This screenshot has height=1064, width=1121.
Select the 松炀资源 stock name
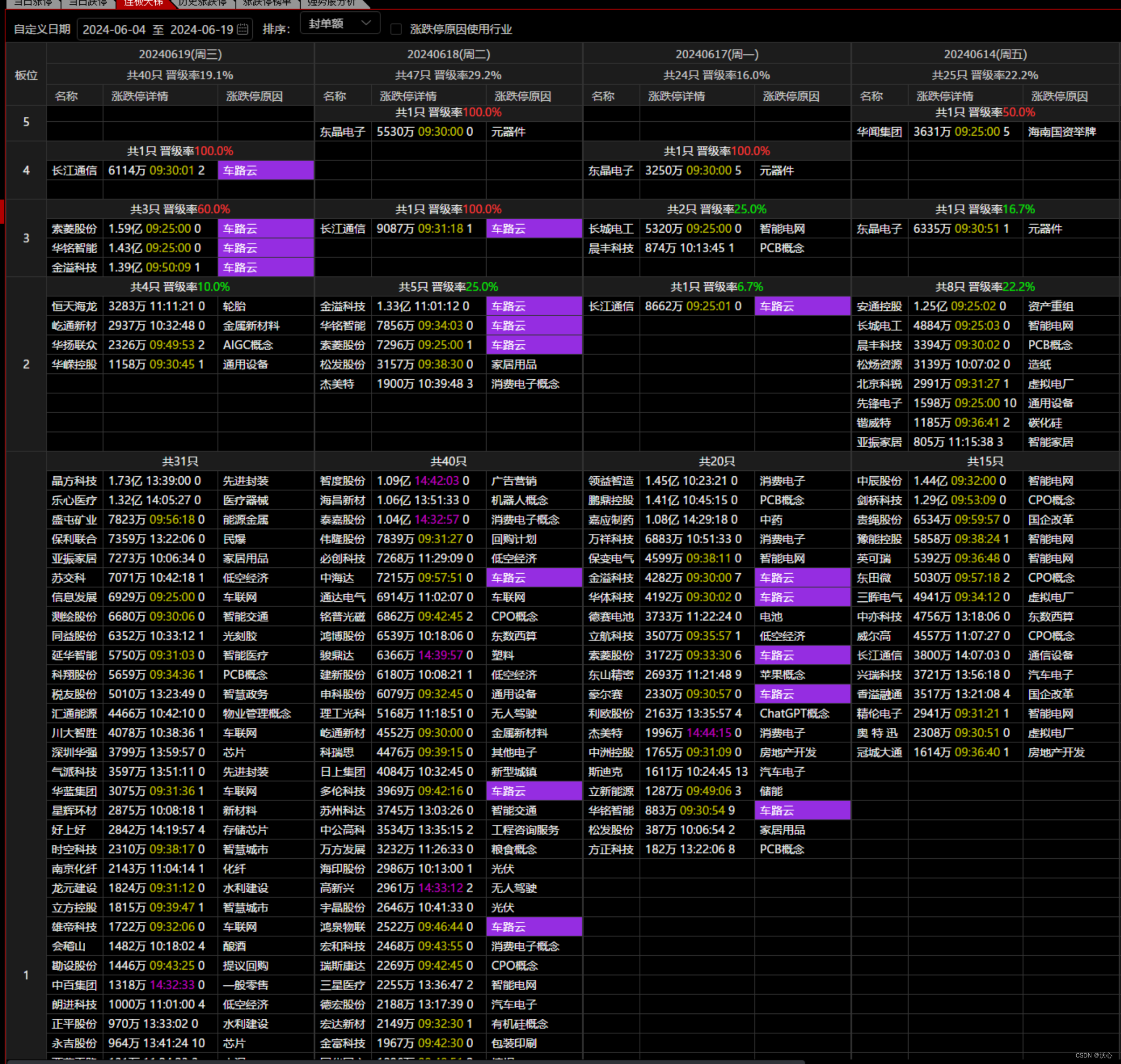click(x=880, y=364)
